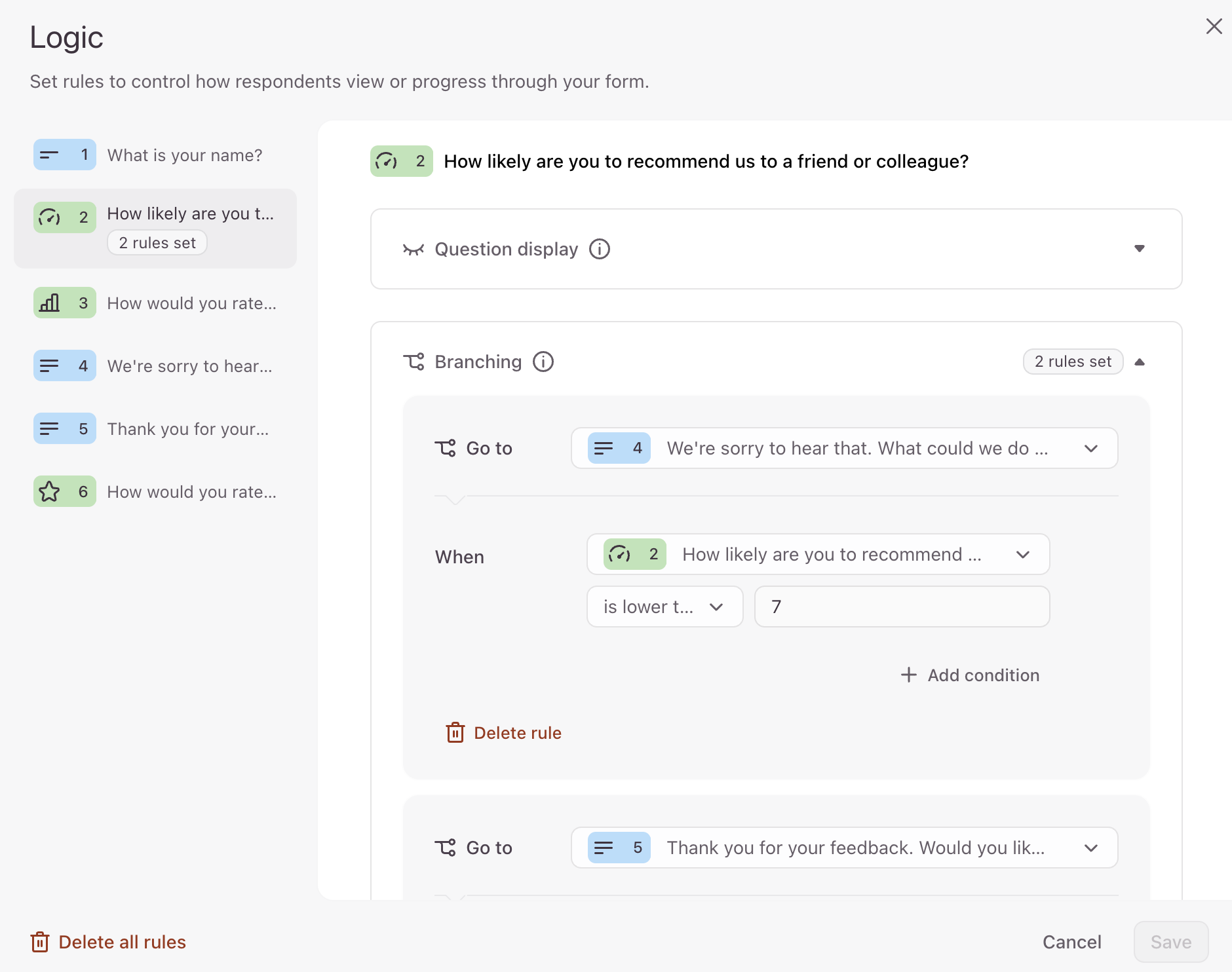Click the plus icon beside Add condition
Screen dimensions: 1232x972
click(908, 675)
